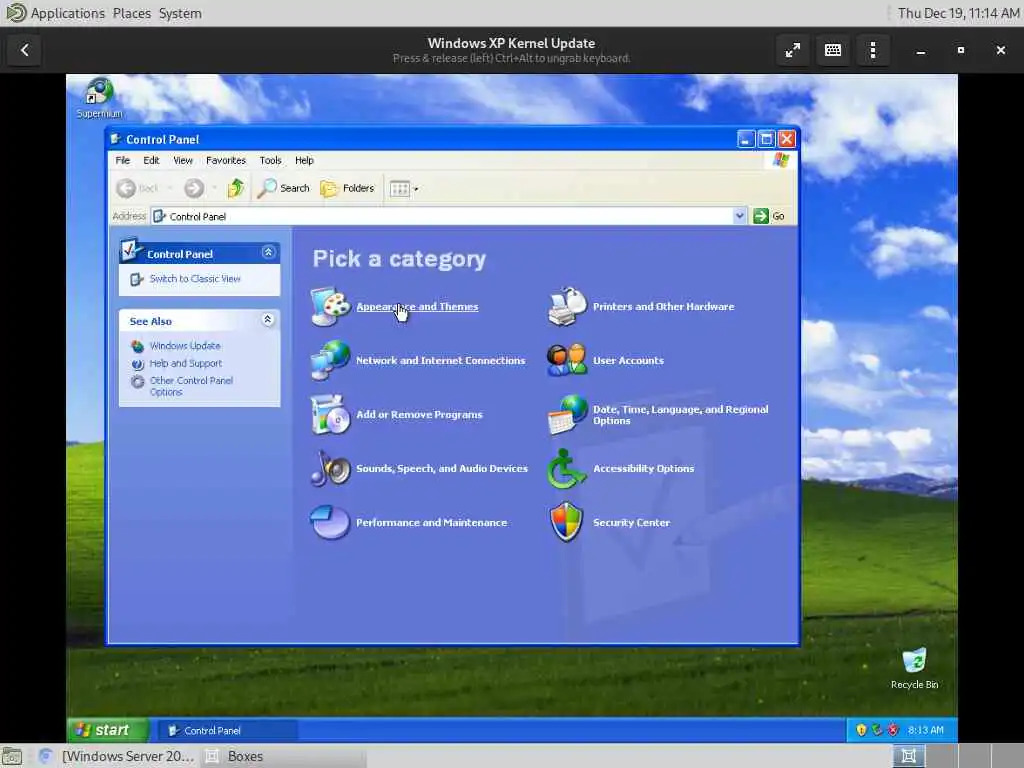Click the Printers and Other Hardware icon
The image size is (1024, 768).
tap(567, 306)
